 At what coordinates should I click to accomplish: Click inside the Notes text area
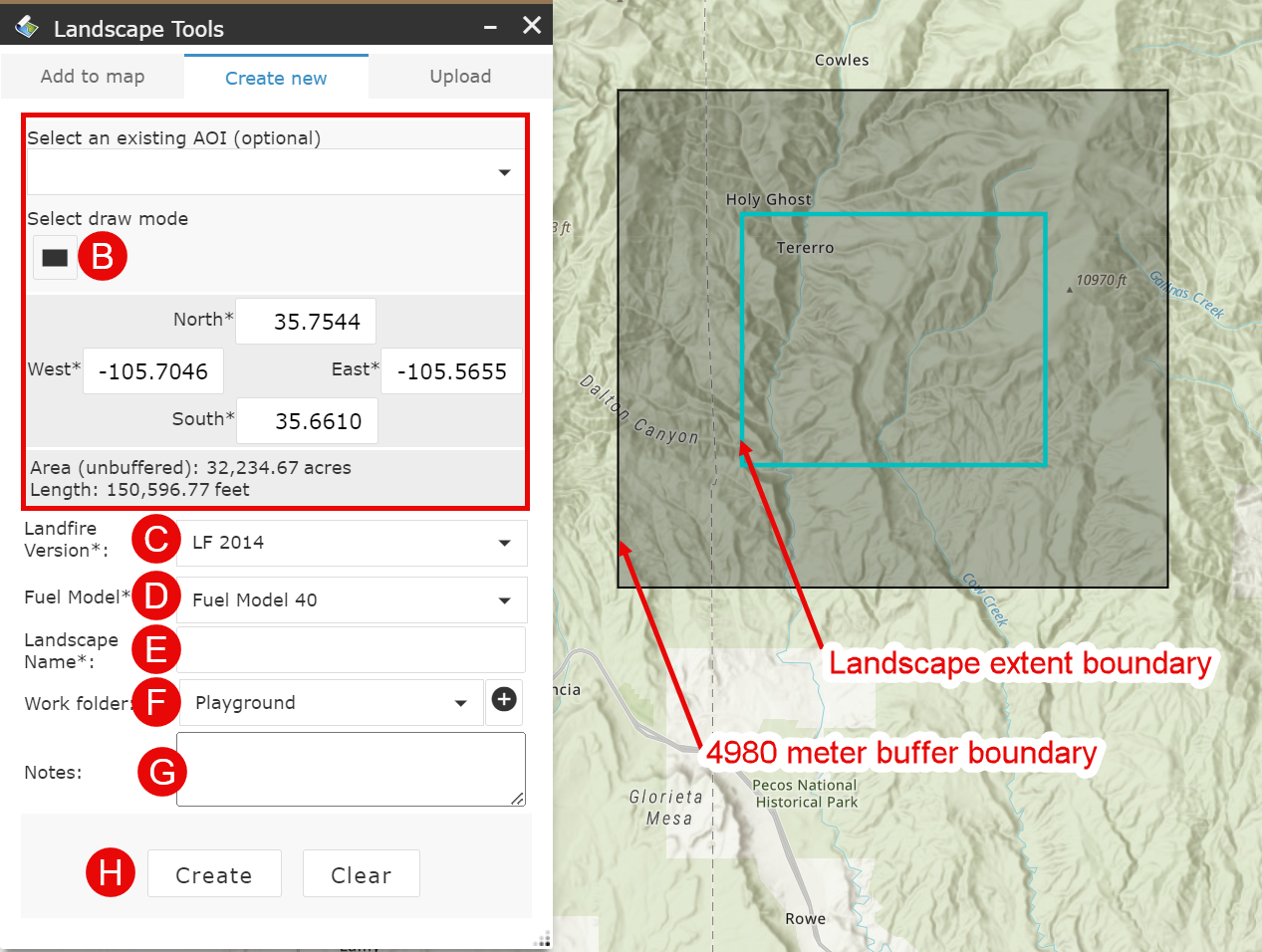point(351,769)
